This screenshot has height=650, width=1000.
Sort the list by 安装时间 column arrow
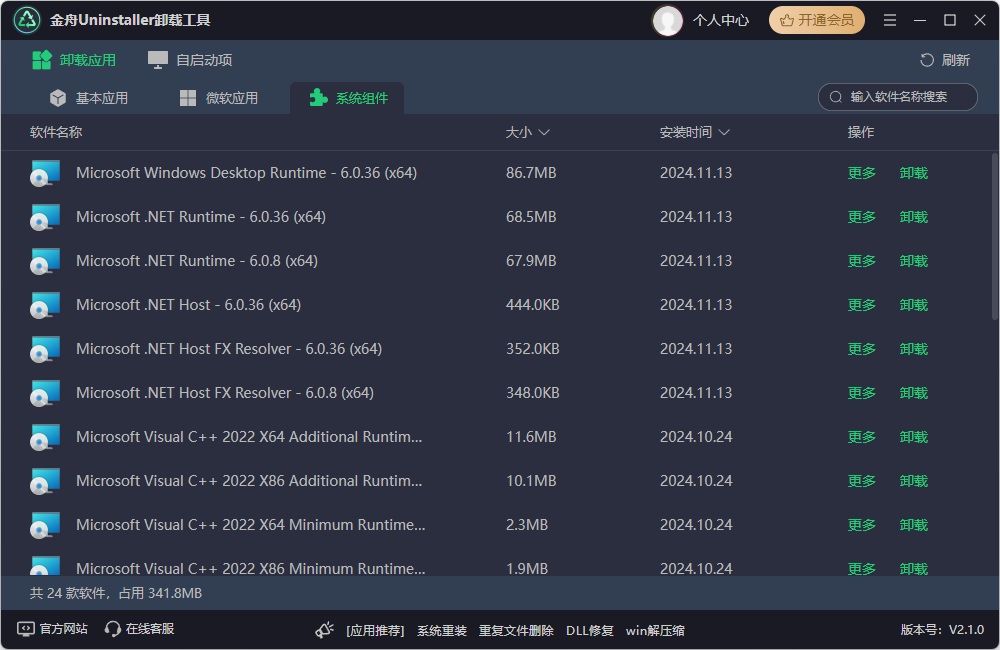724,133
